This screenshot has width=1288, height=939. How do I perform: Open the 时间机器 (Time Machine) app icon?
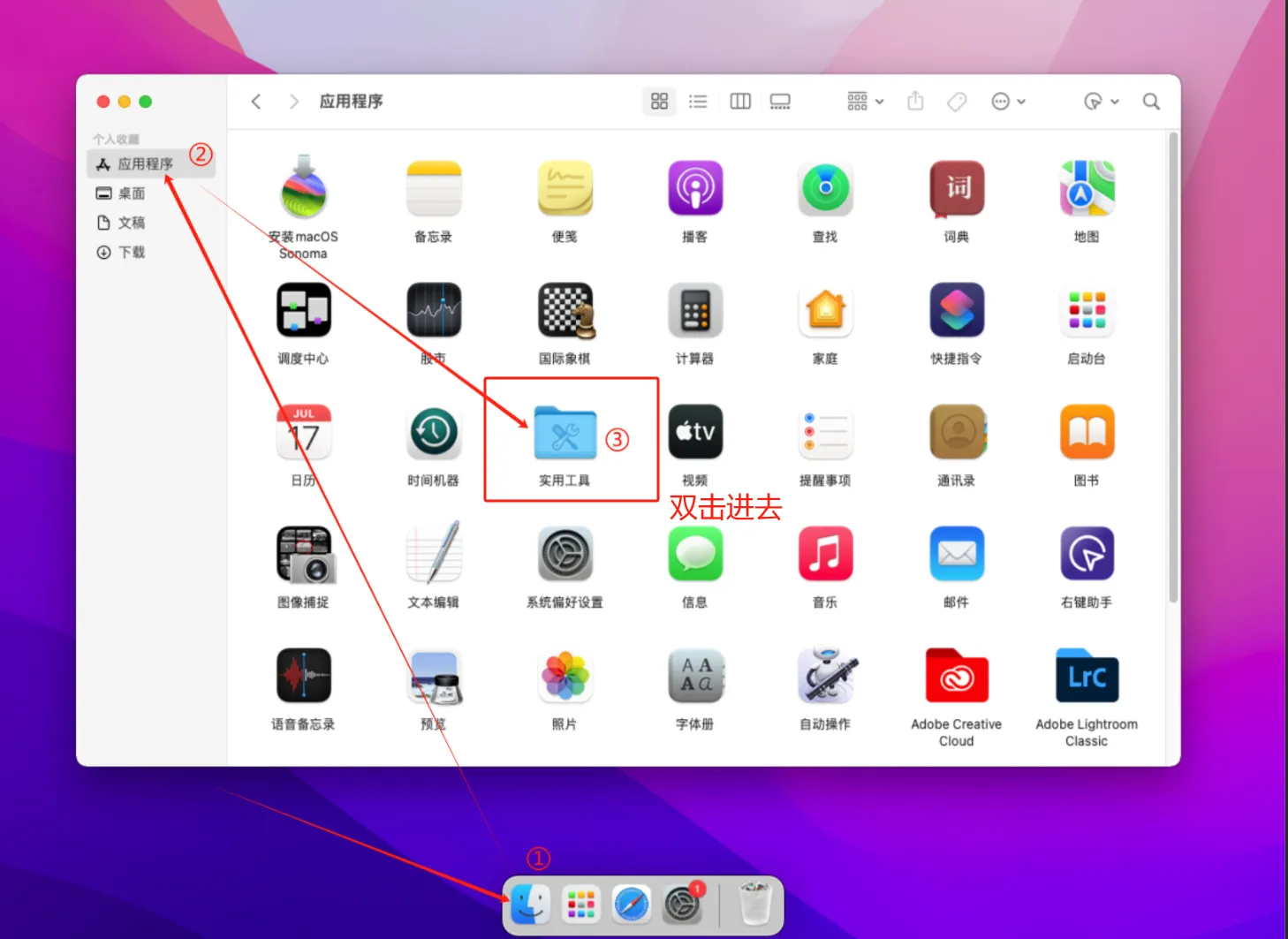(x=433, y=433)
